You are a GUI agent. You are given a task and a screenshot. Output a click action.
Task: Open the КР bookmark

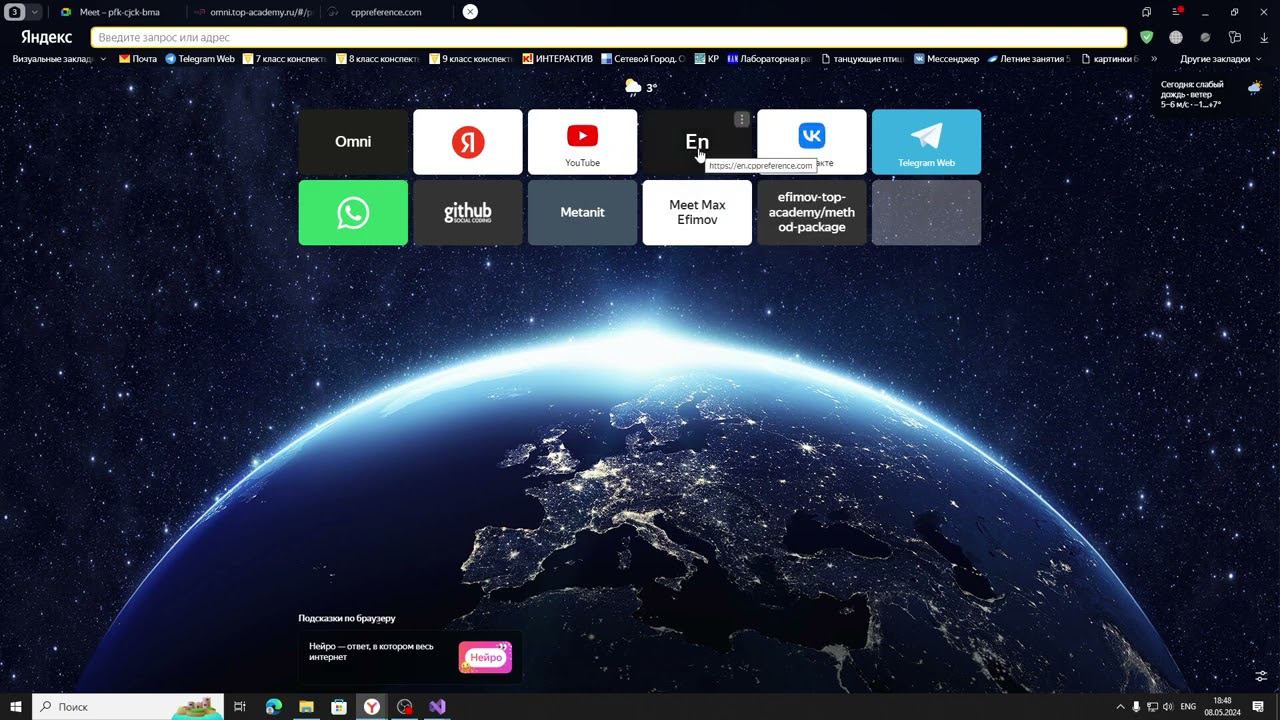pos(706,59)
